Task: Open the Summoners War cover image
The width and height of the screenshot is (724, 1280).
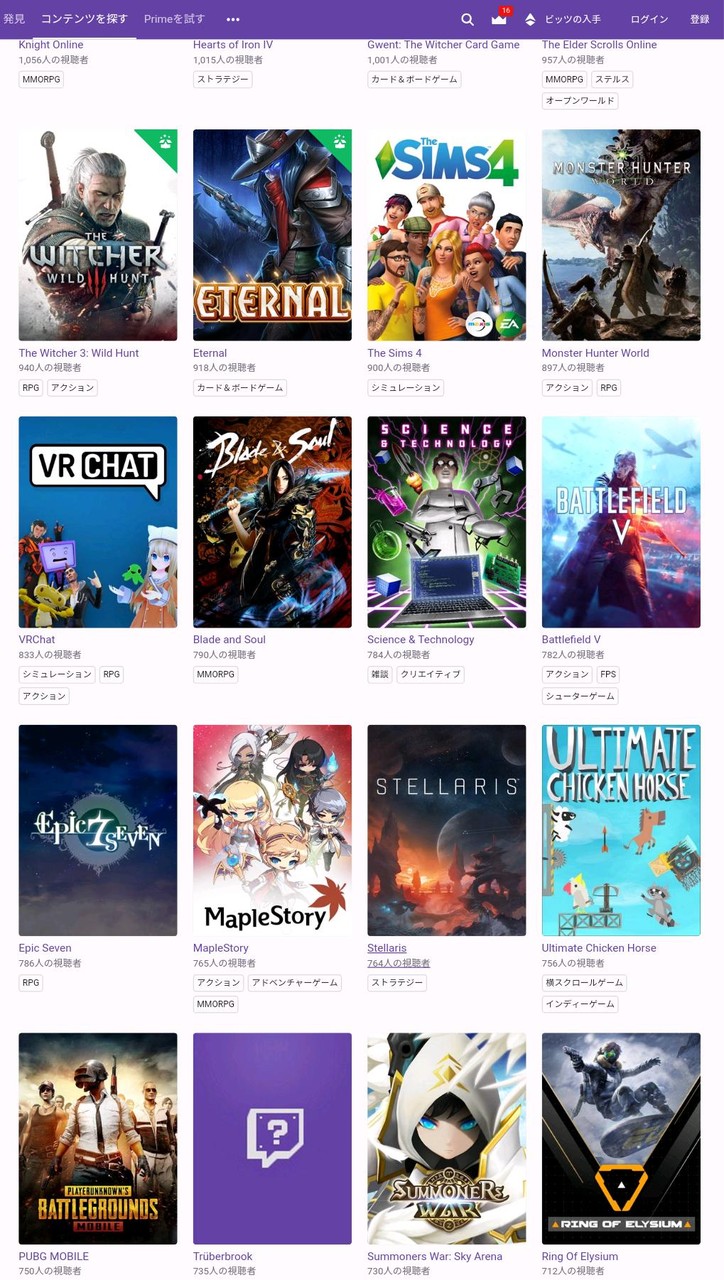Action: 446,1138
